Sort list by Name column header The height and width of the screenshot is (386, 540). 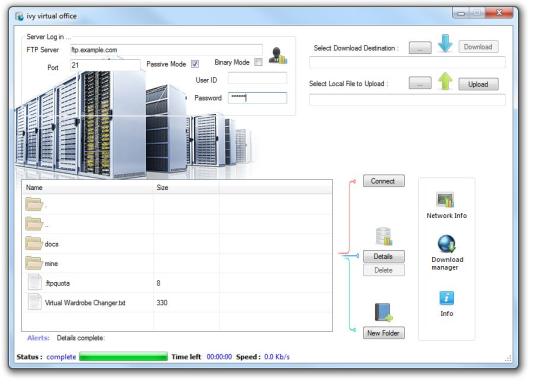89,188
